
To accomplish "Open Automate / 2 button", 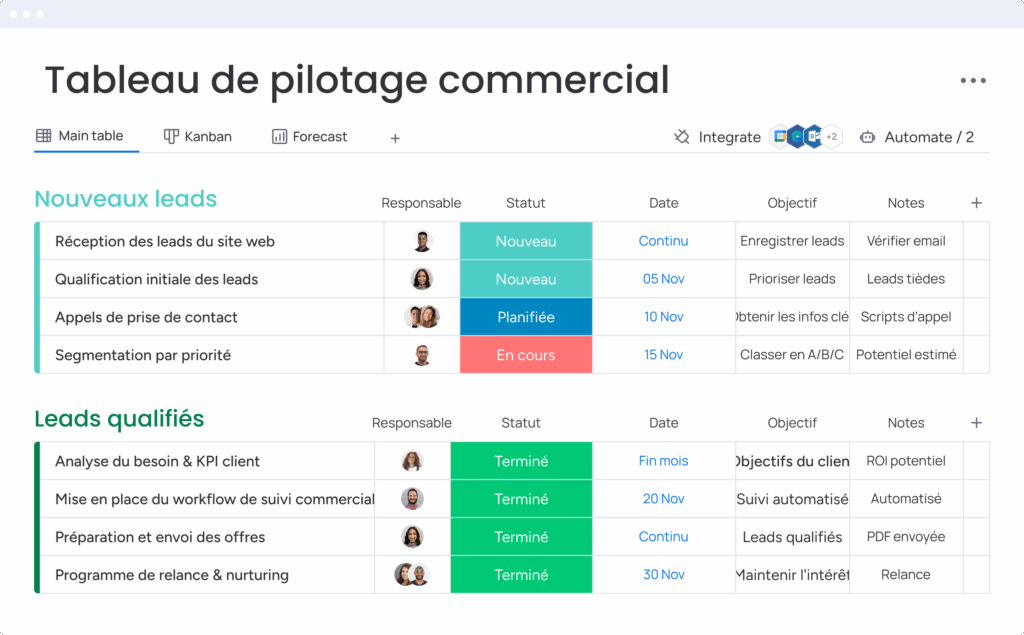I will pos(916,137).
